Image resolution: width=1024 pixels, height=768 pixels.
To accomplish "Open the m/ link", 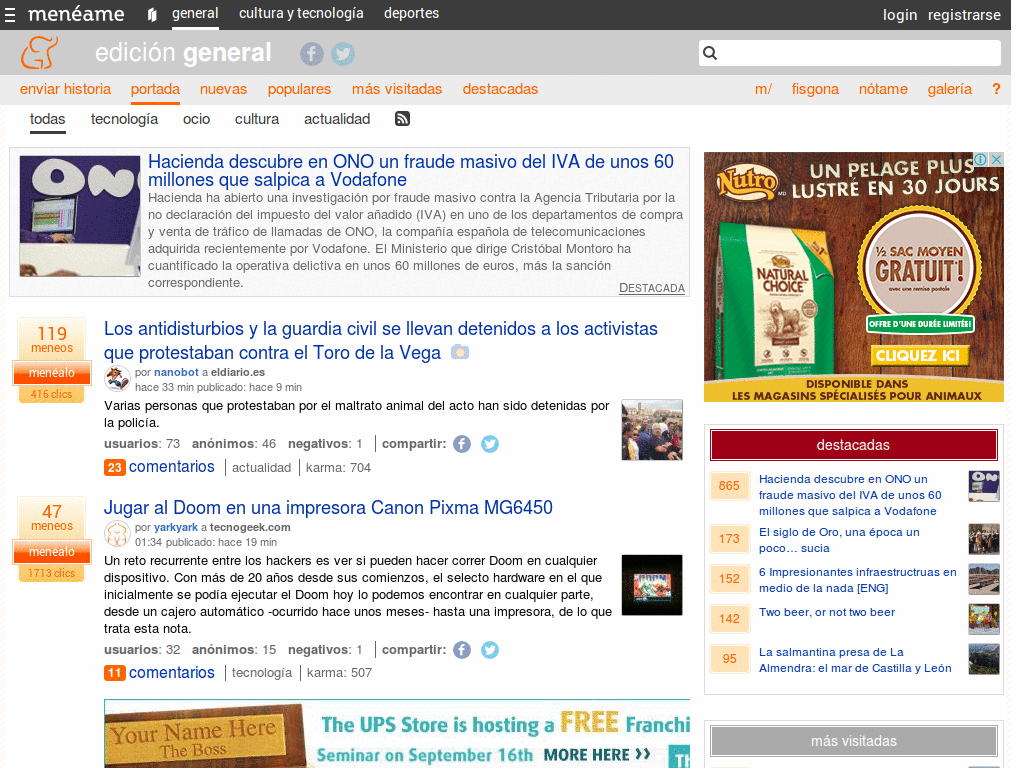I will [x=763, y=89].
